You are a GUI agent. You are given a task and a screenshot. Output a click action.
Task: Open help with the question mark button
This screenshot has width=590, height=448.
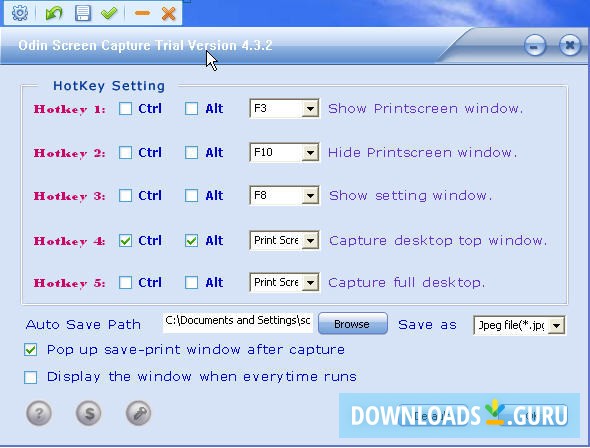[39, 413]
